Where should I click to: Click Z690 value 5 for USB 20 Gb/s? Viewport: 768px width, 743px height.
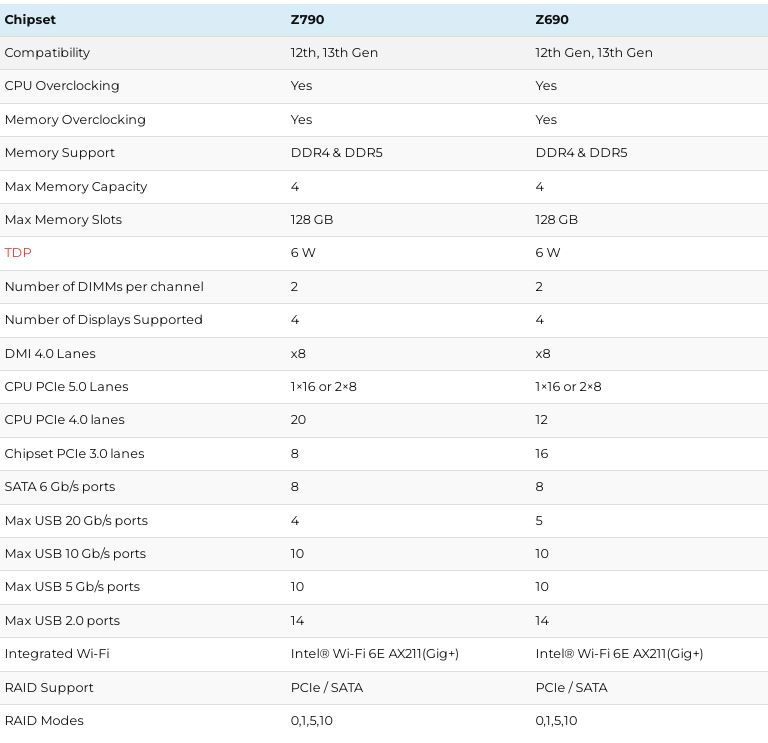(539, 520)
